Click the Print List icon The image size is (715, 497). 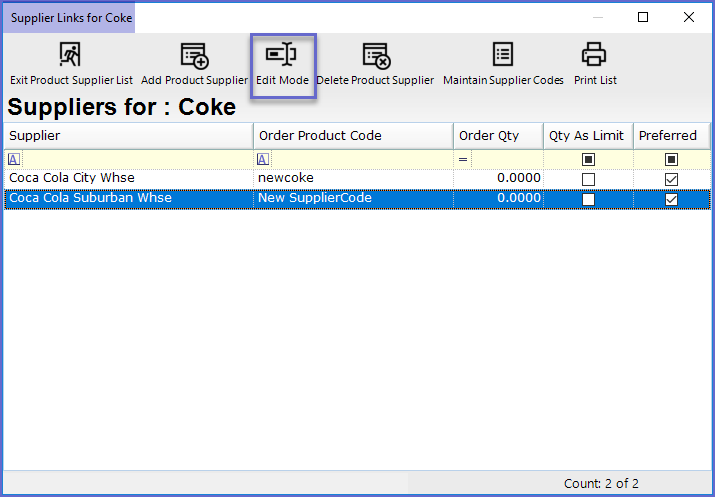[x=595, y=56]
